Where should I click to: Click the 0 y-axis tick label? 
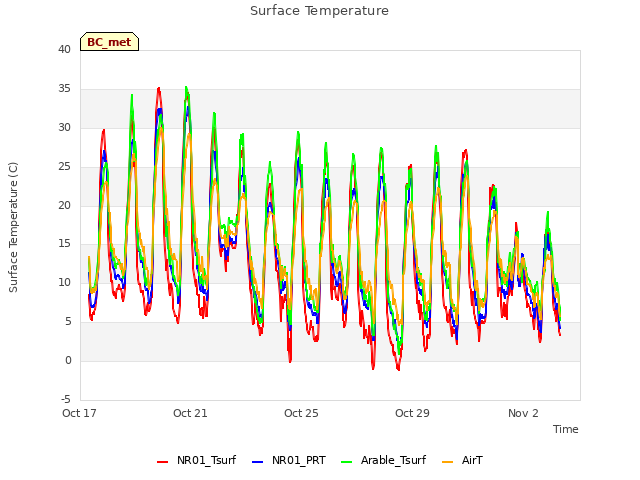(x=68, y=360)
